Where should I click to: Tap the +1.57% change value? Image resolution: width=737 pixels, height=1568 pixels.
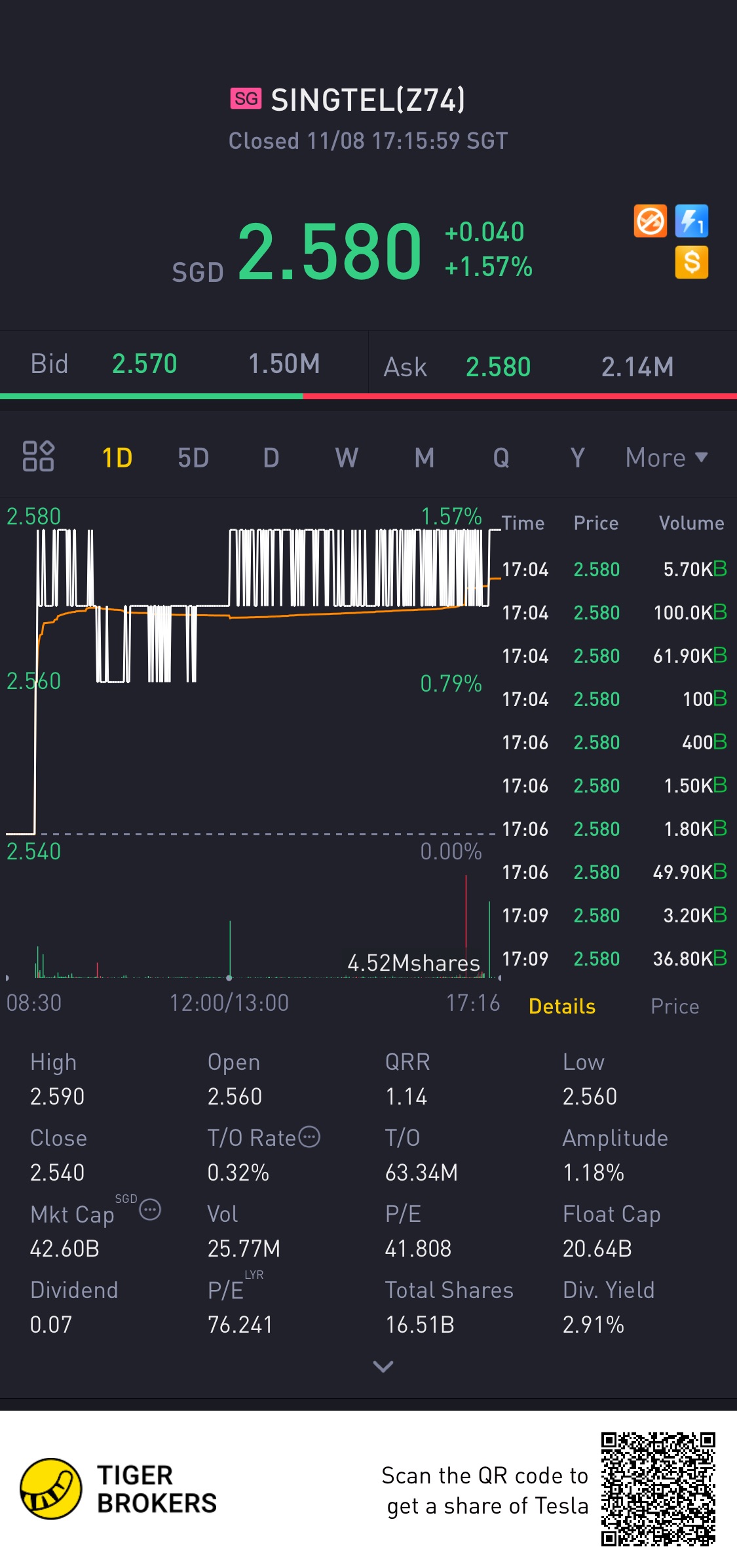[489, 267]
